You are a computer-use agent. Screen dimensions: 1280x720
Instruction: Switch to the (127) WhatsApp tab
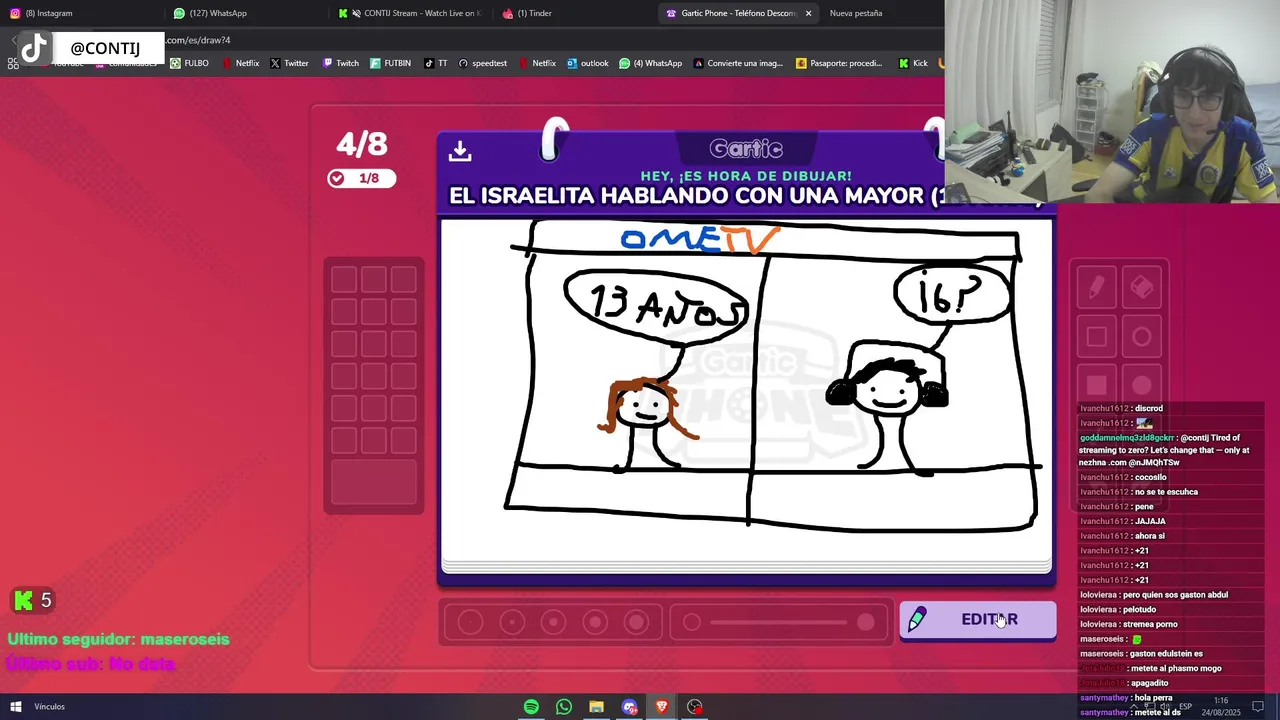pyautogui.click(x=245, y=13)
